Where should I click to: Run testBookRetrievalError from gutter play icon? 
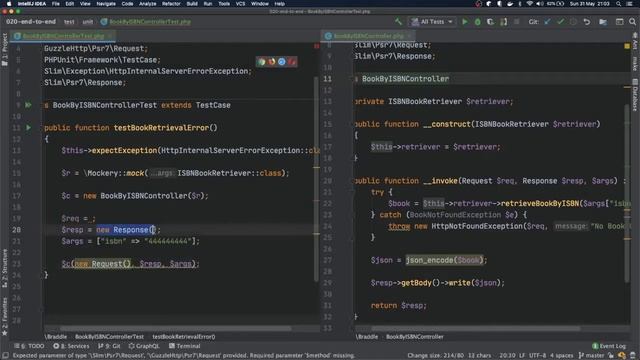pyautogui.click(x=29, y=128)
